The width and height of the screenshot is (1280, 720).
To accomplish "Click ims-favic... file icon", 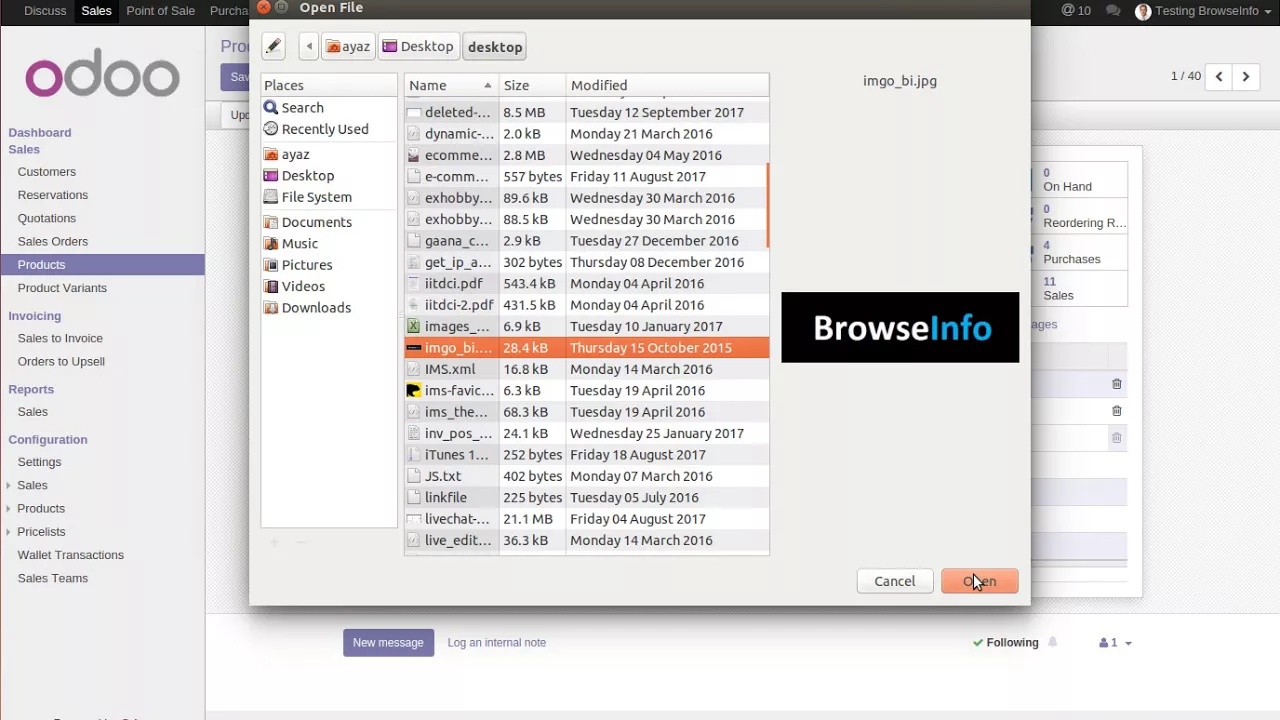I will coord(414,390).
